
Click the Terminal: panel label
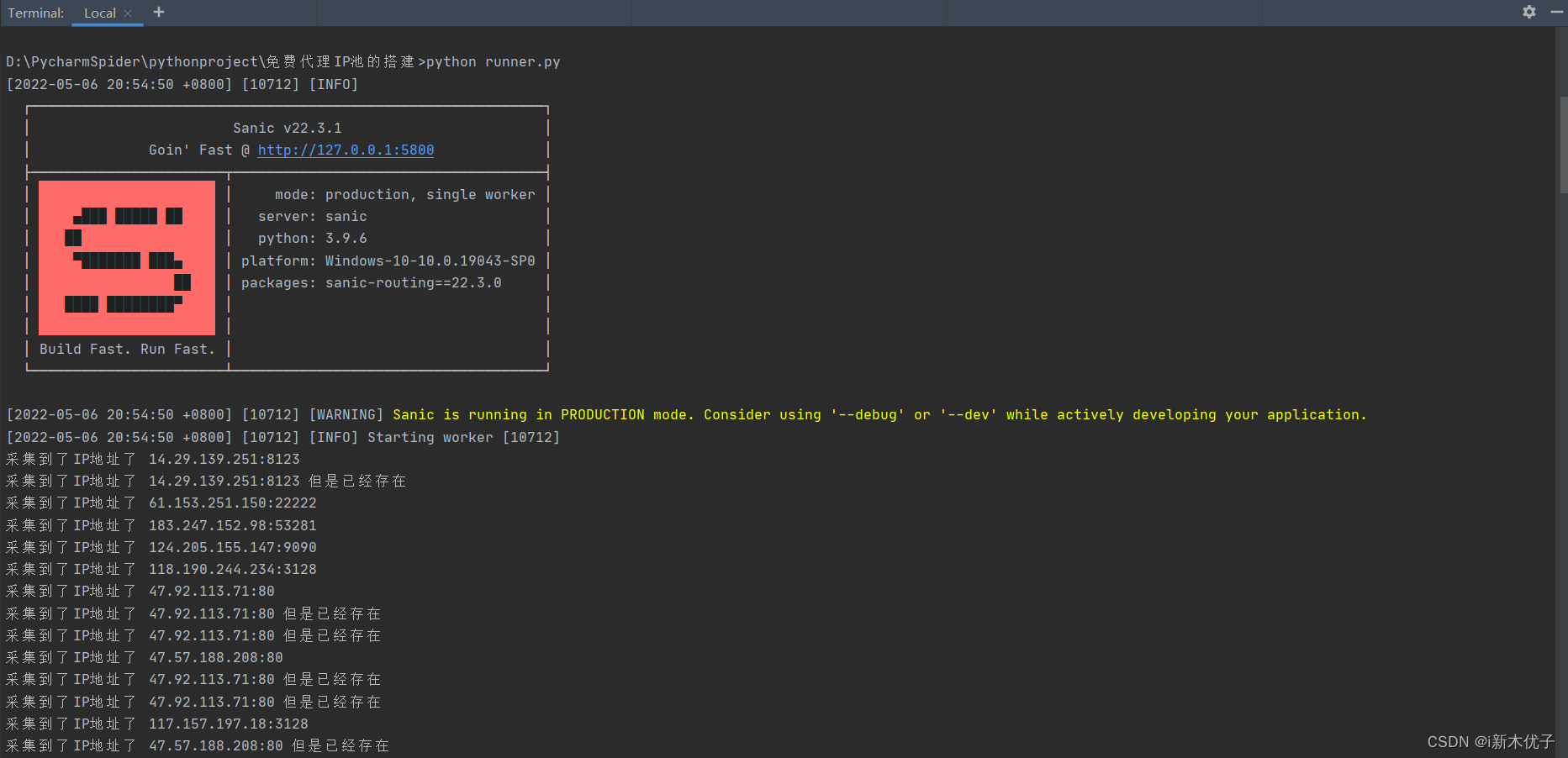tap(35, 13)
